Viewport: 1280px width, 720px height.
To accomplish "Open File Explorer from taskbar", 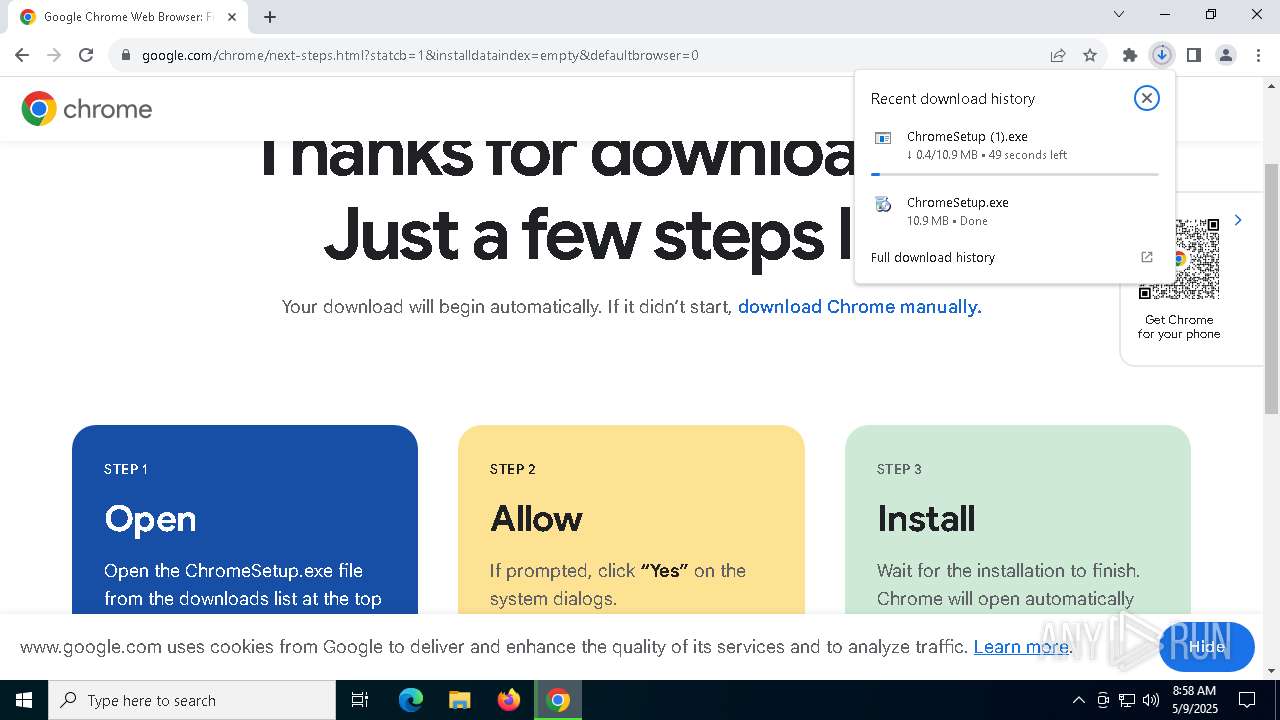I will pos(459,700).
